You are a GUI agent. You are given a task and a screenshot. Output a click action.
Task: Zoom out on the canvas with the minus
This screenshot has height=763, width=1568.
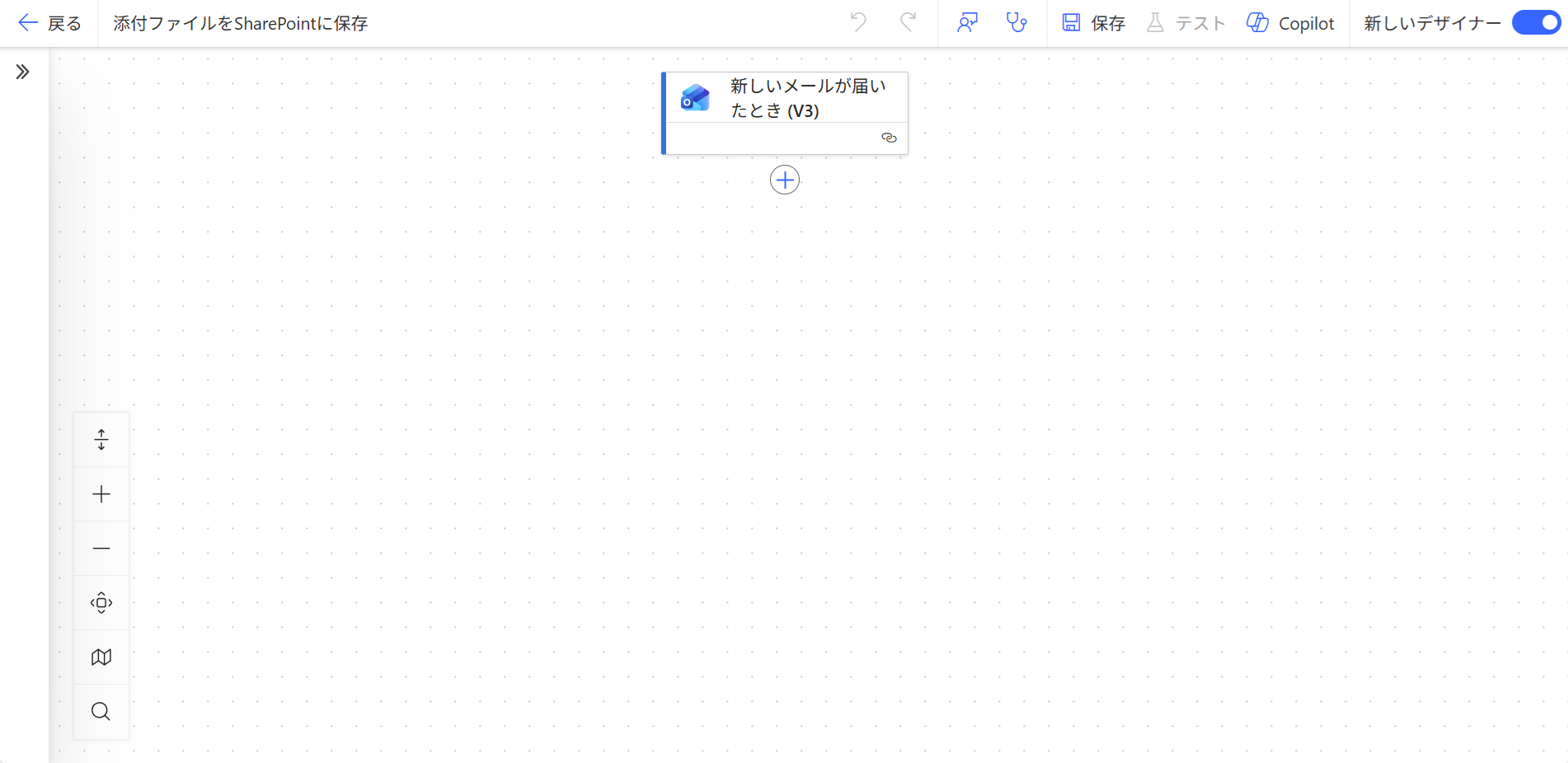[101, 548]
